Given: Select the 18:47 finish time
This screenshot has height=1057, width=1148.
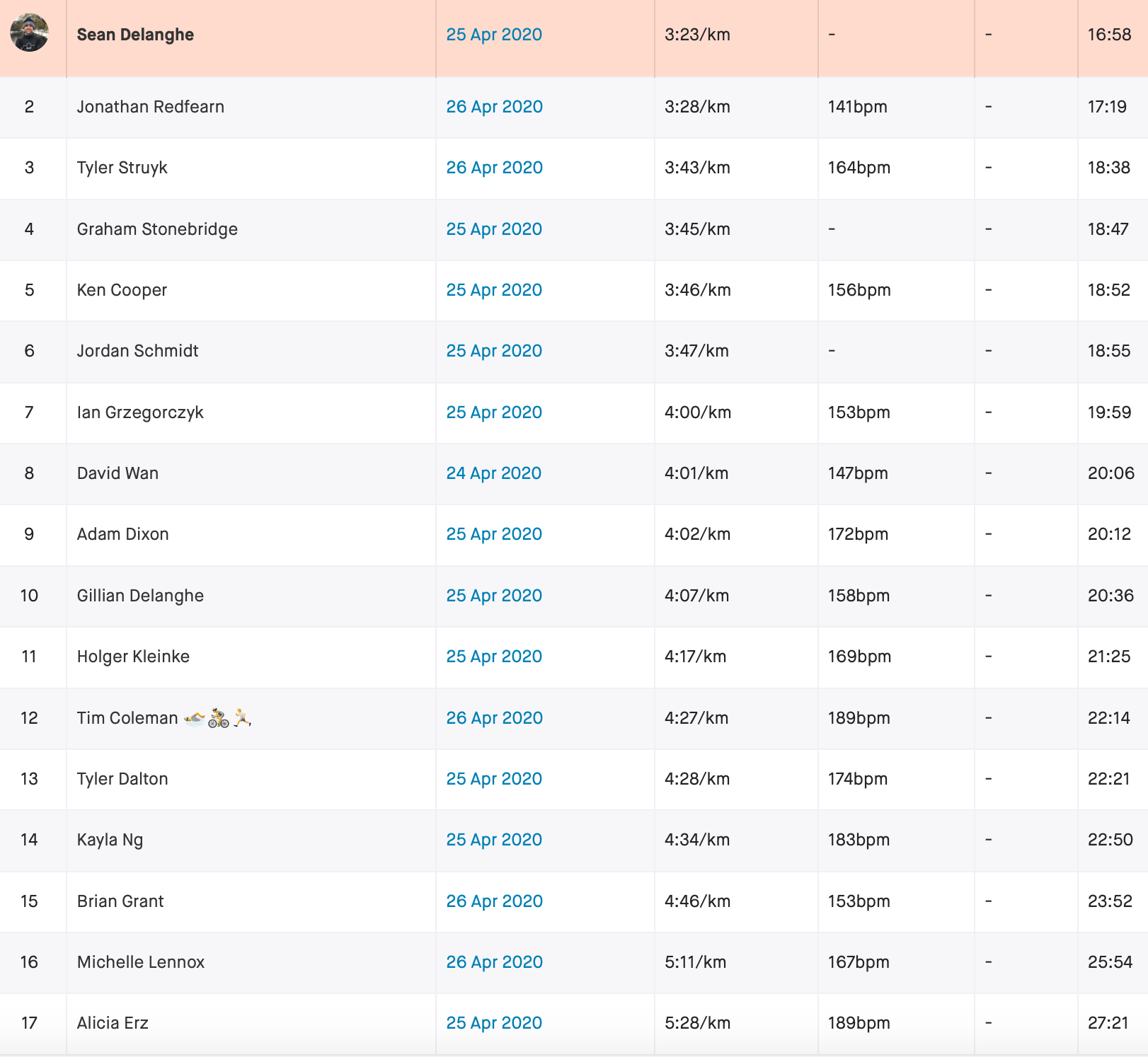Looking at the screenshot, I should (1108, 229).
